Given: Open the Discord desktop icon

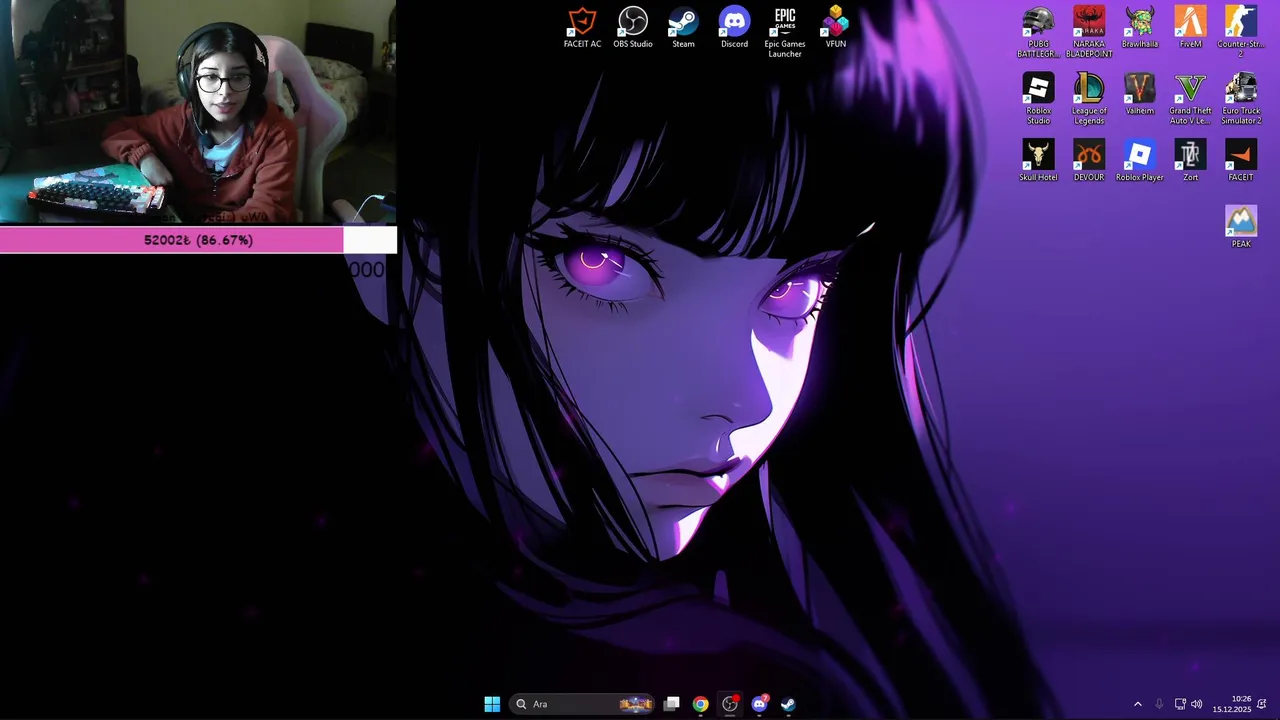Looking at the screenshot, I should [734, 27].
